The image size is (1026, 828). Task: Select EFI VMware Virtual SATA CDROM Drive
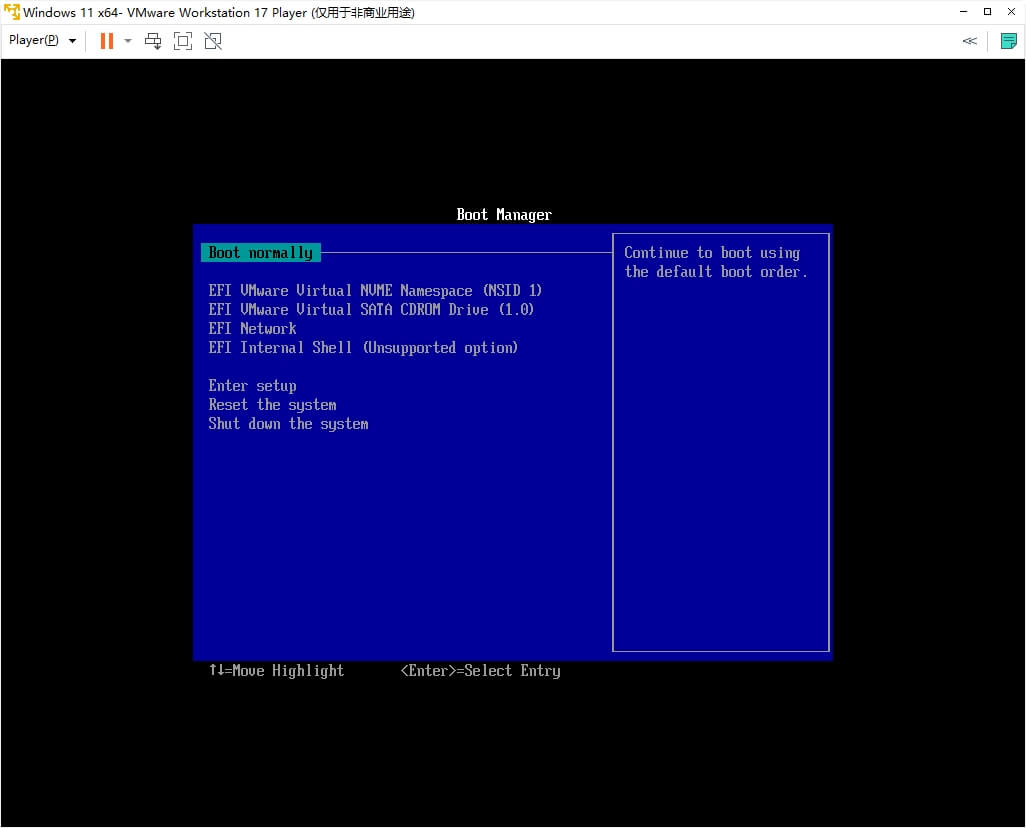point(371,310)
